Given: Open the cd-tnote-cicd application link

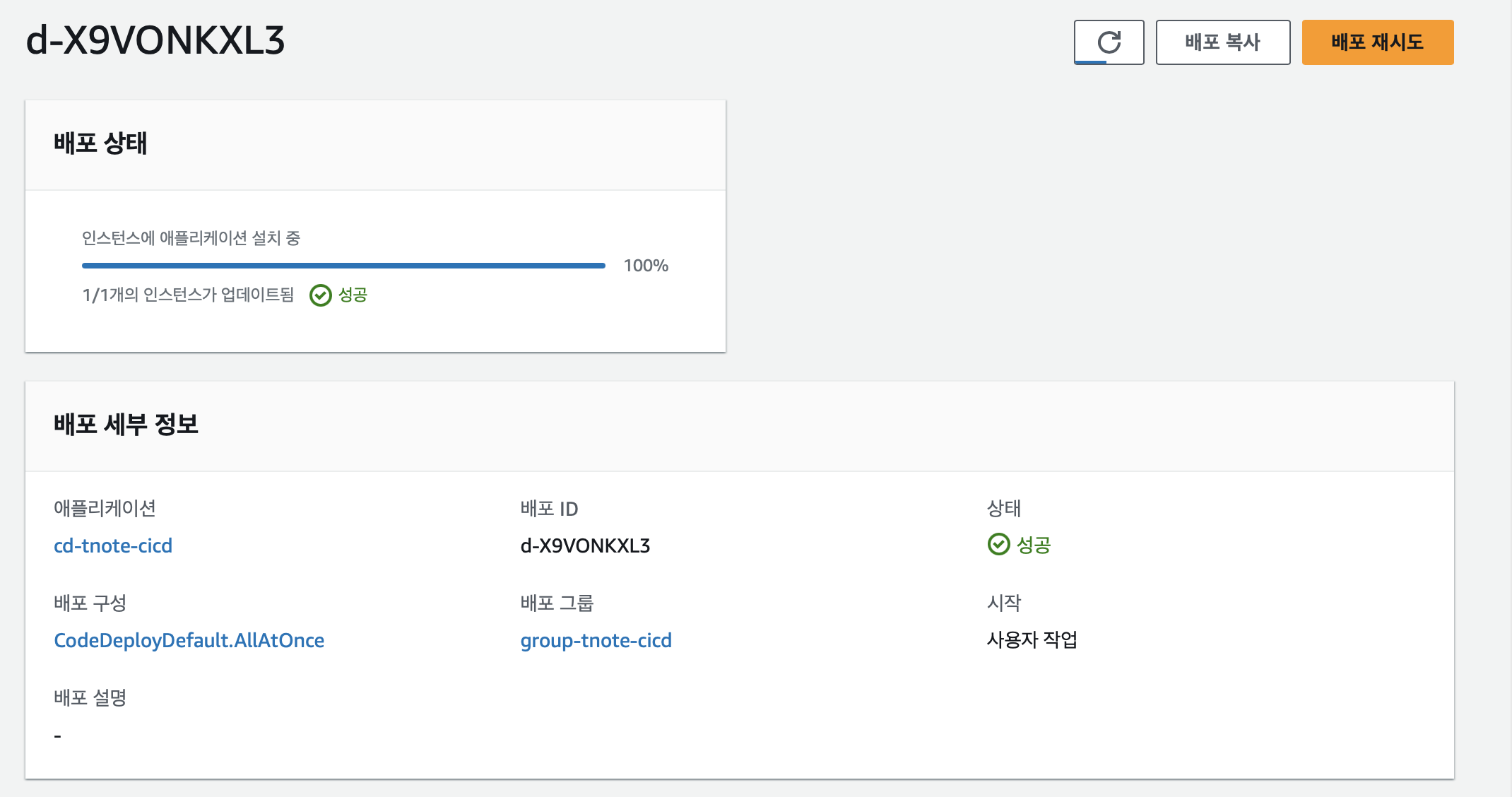Looking at the screenshot, I should pyautogui.click(x=113, y=545).
